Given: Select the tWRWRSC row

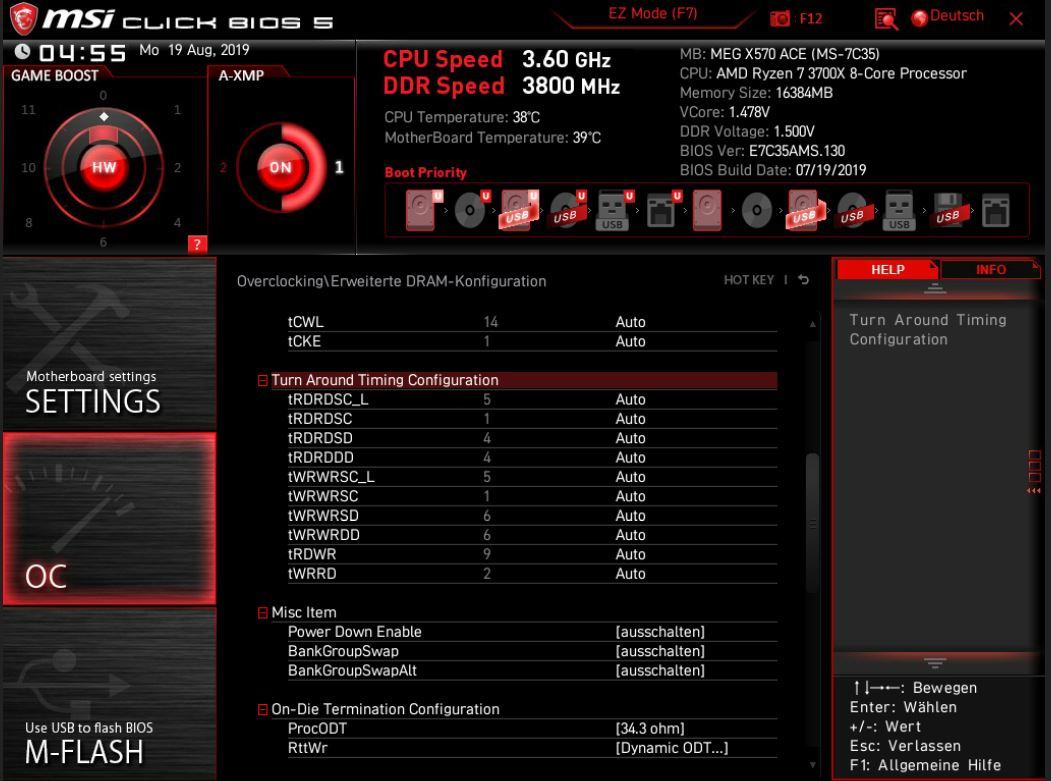Looking at the screenshot, I should pyautogui.click(x=532, y=497).
